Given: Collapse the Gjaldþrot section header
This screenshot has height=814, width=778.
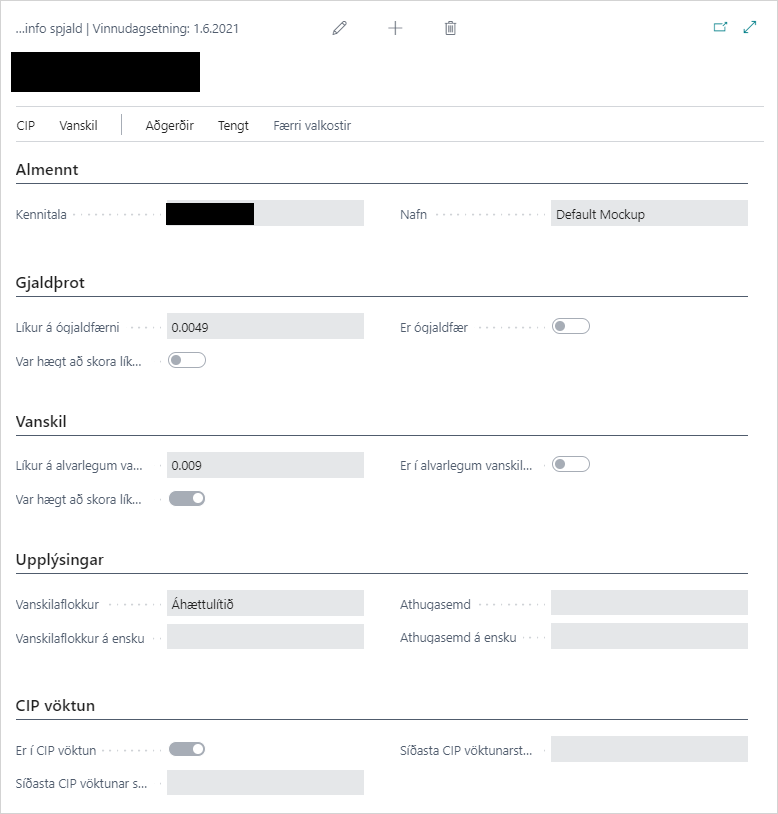Looking at the screenshot, I should tap(50, 283).
